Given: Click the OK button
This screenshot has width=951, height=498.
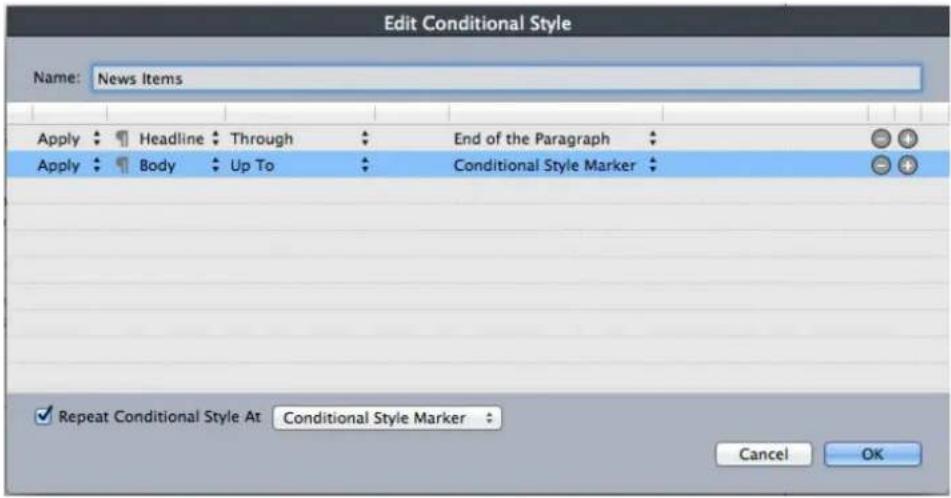Looking at the screenshot, I should click(873, 454).
